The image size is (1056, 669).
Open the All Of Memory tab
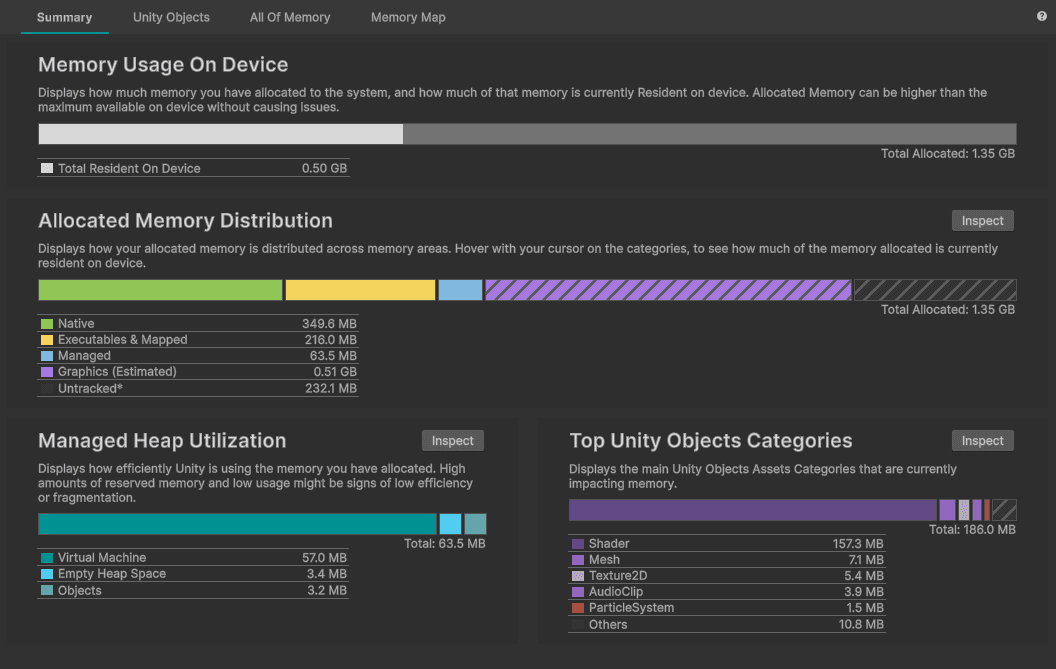290,17
